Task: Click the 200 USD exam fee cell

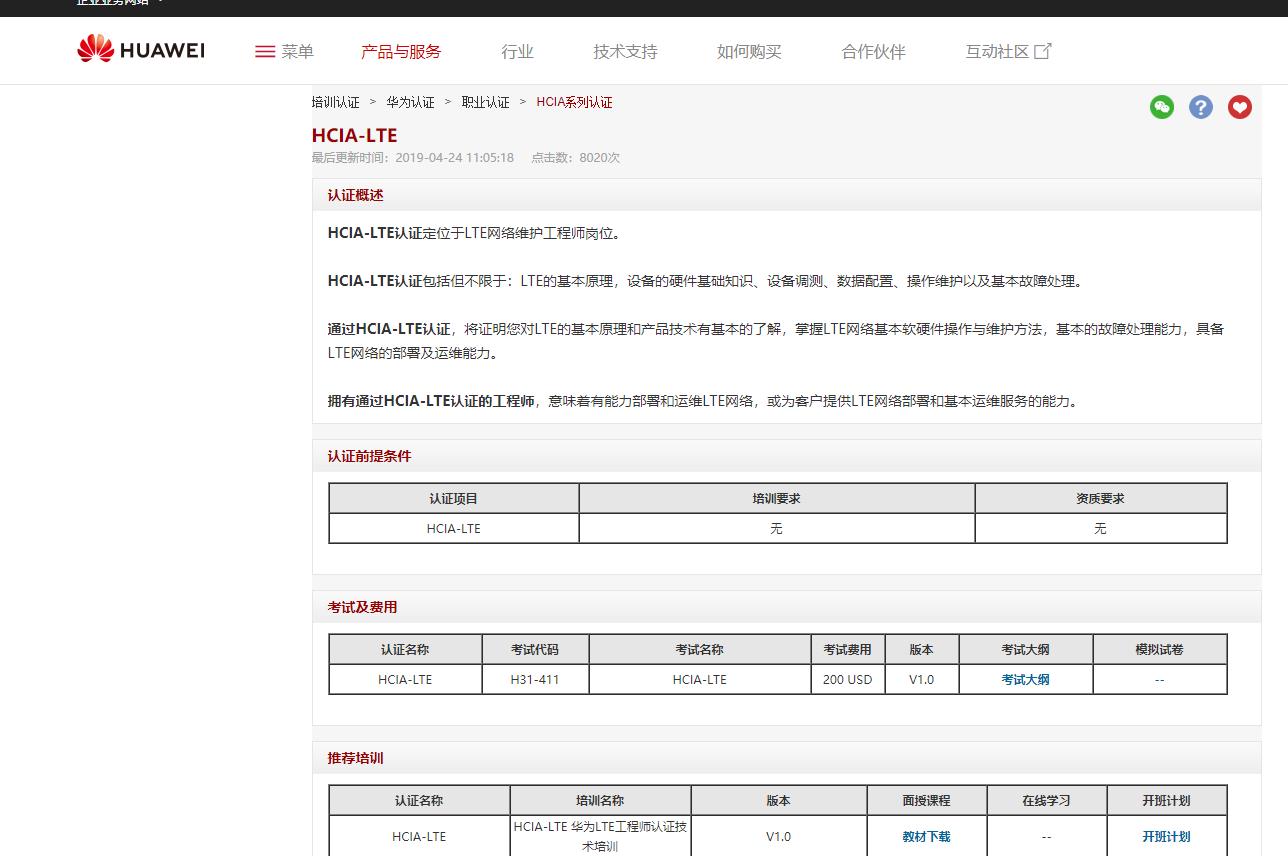Action: tap(847, 679)
